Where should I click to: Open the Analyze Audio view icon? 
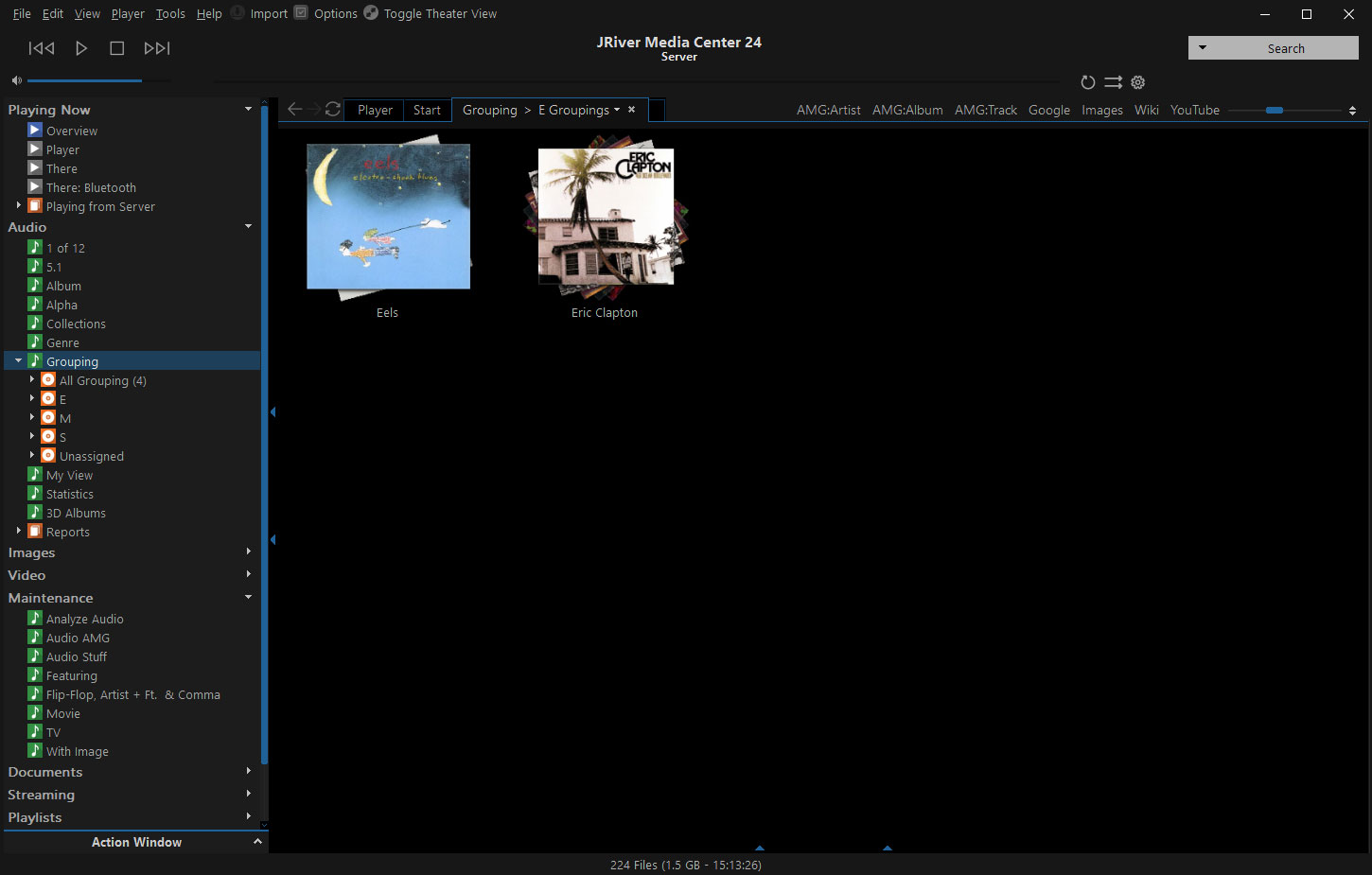(x=35, y=619)
